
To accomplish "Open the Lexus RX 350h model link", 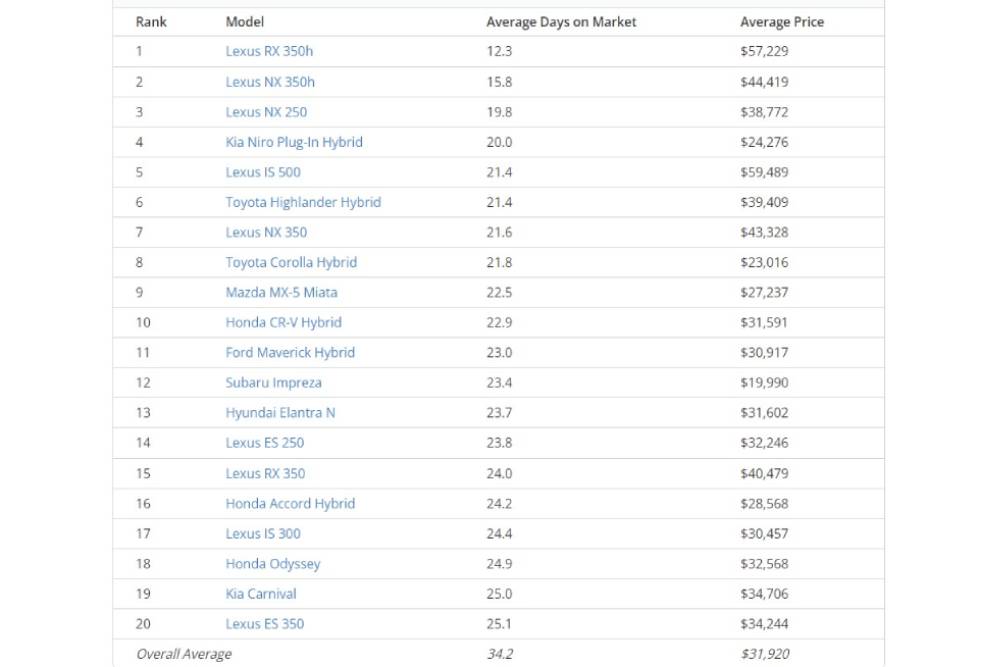I will tap(269, 52).
